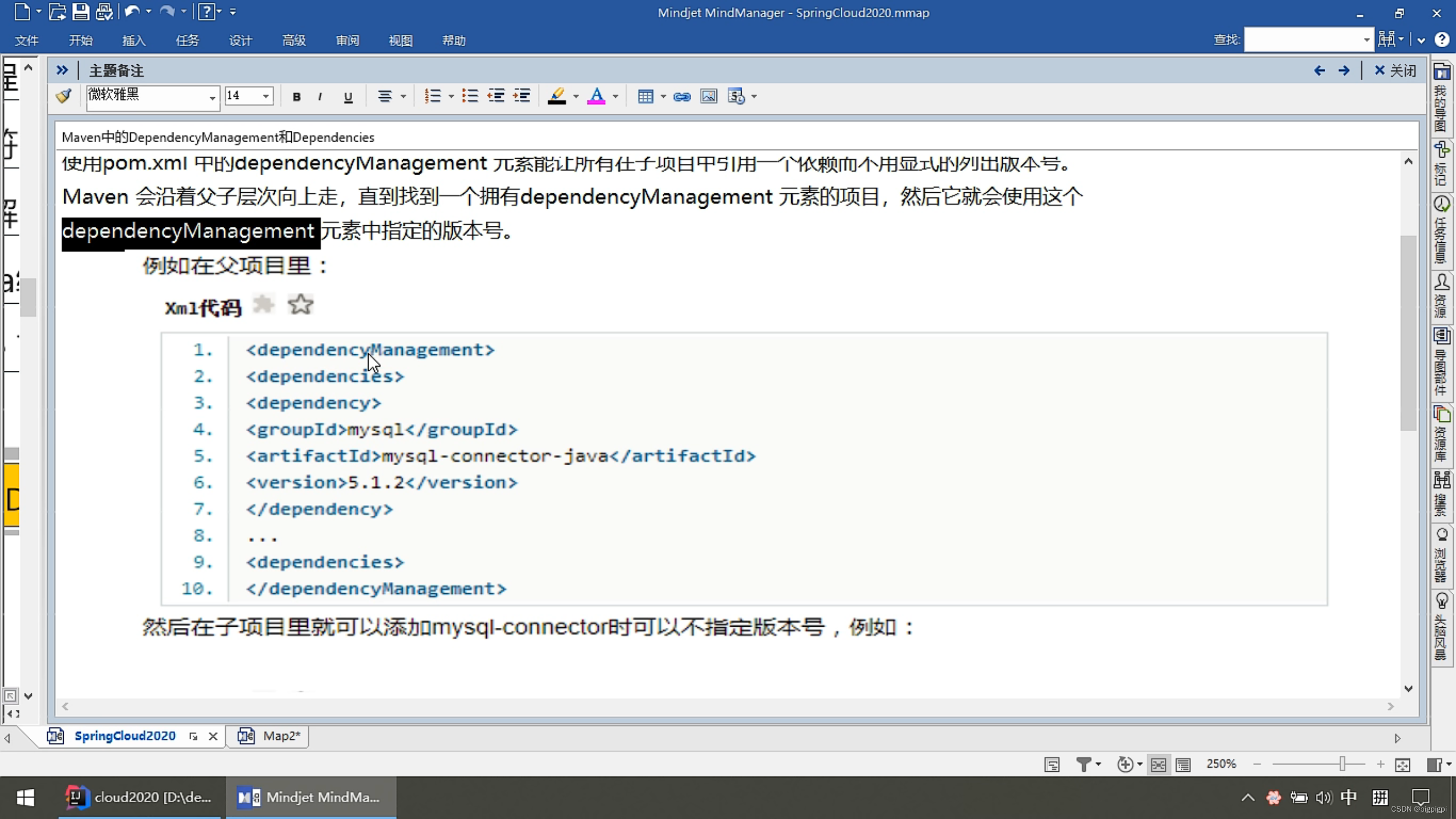Image resolution: width=1456 pixels, height=819 pixels.
Task: Click the outline view icon in status bar
Action: (x=1183, y=764)
